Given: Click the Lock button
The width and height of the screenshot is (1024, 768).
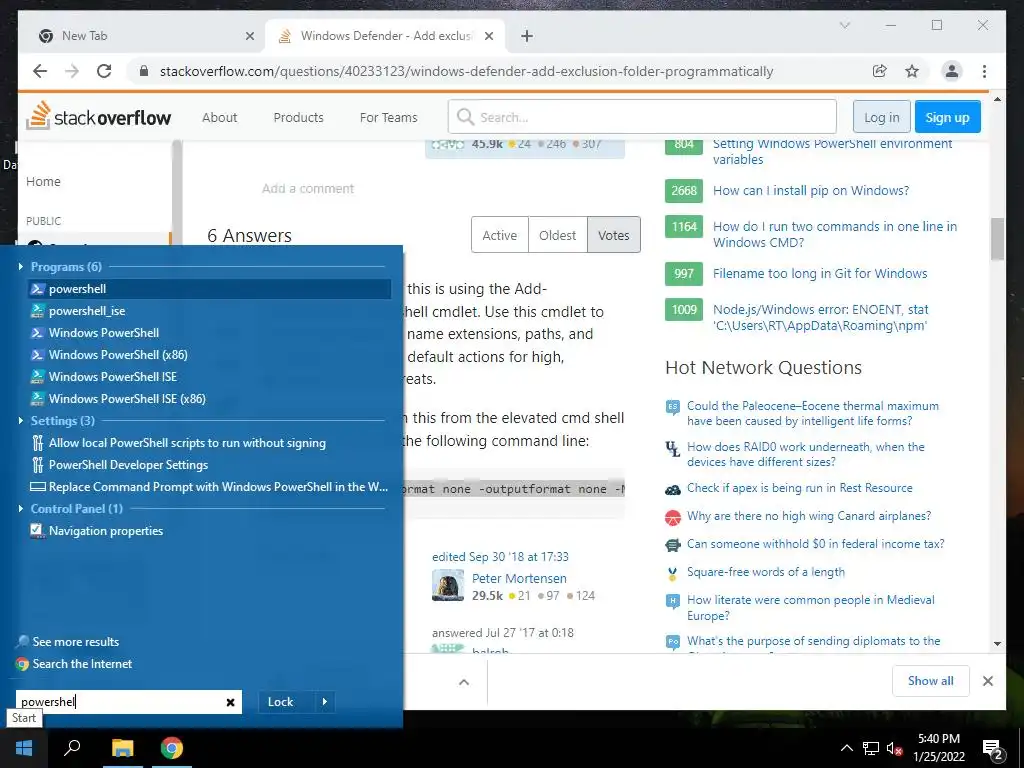Looking at the screenshot, I should click(280, 702).
